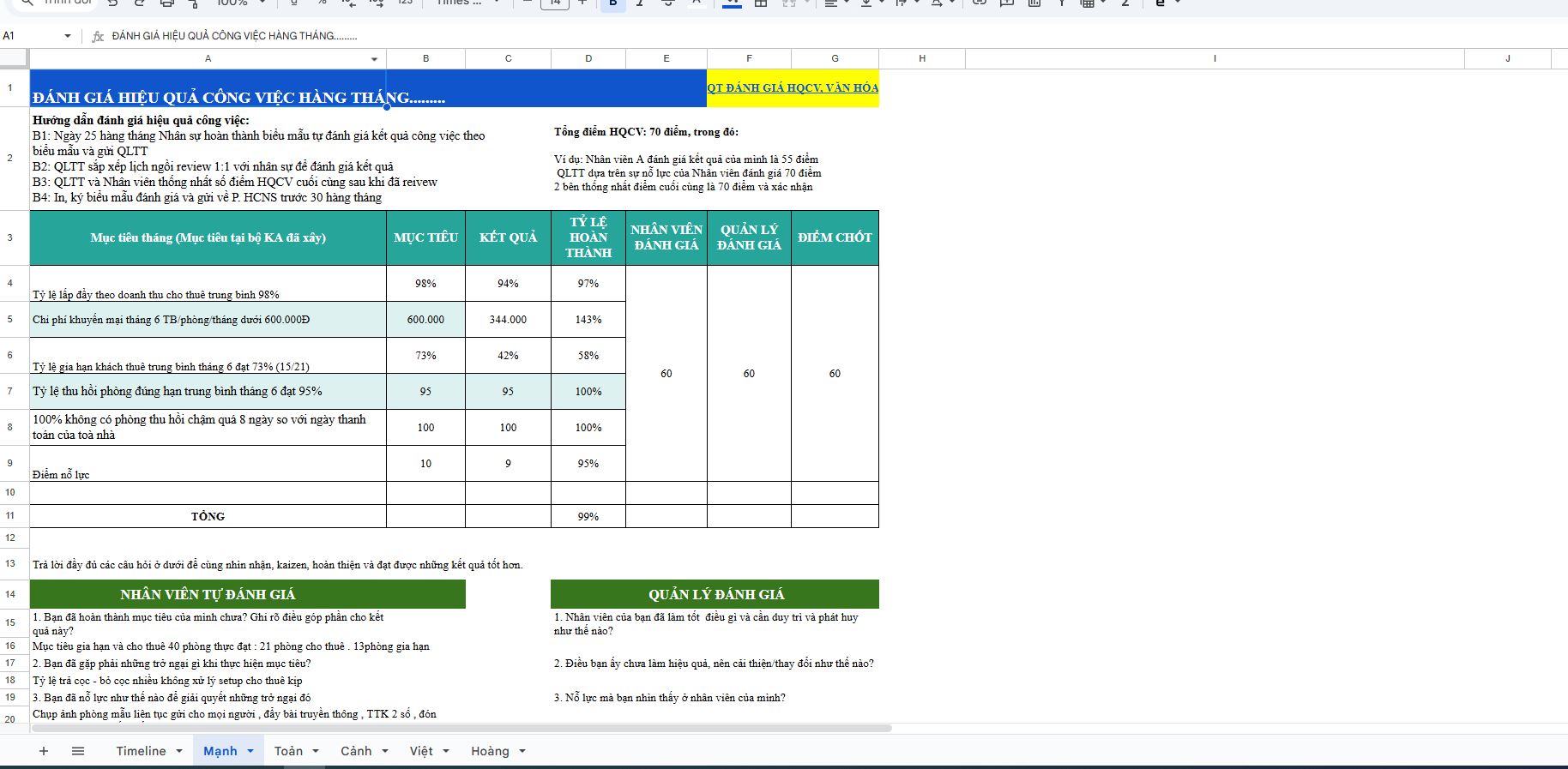Screen dimensions: 1568x769
Task: Toggle strikethrough formatting button
Action: click(668, 3)
